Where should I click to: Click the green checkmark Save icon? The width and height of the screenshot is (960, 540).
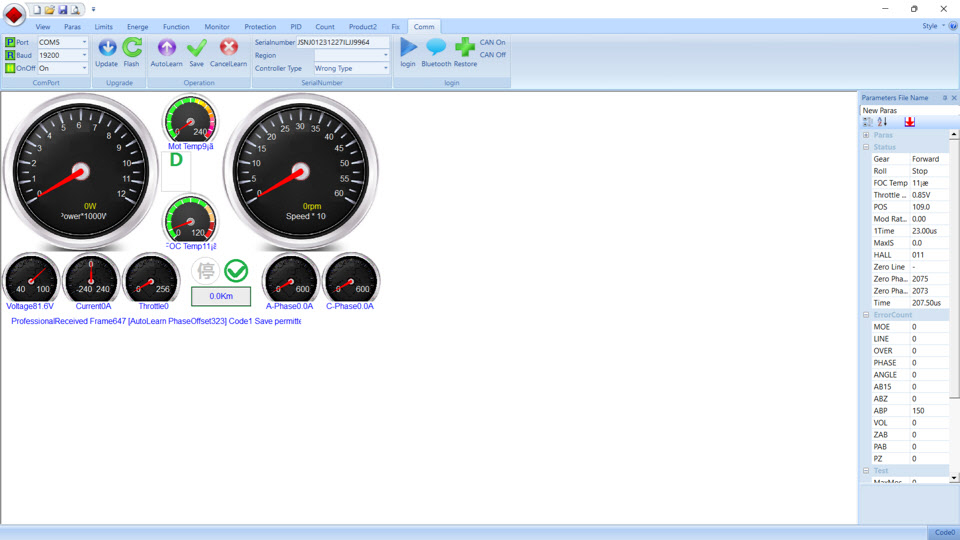pos(197,48)
